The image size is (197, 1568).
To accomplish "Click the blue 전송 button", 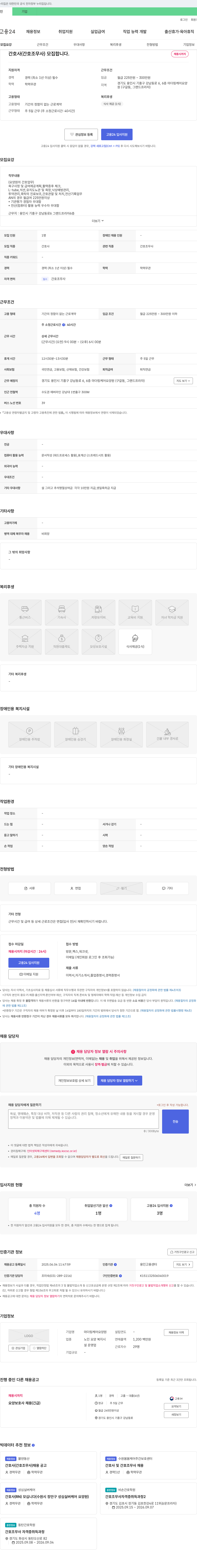I will coord(175,1121).
